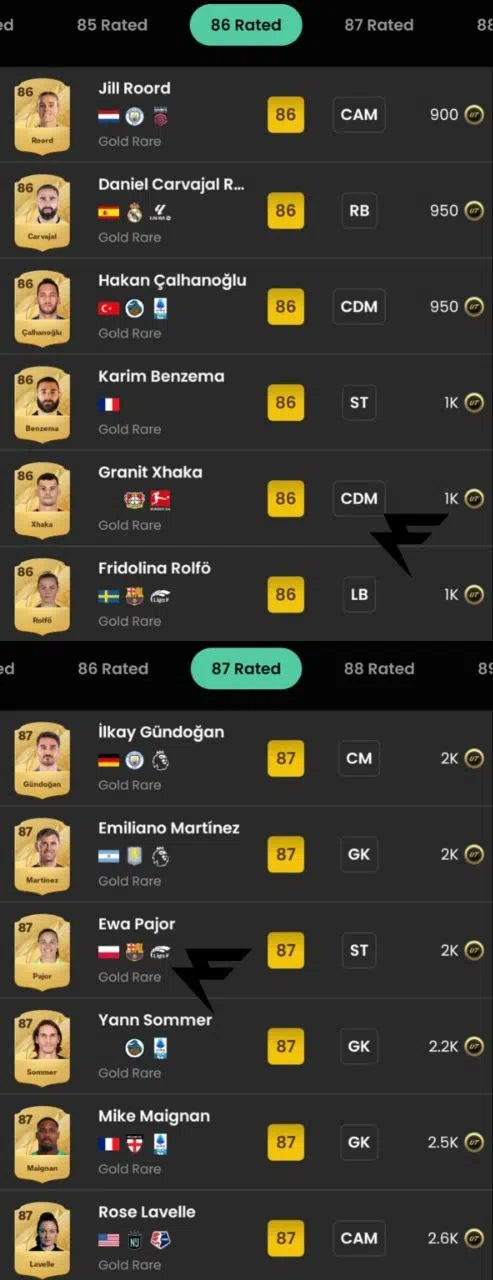Open İlkay Gündoğan's player card thumbnail
This screenshot has height=1280, width=493.
(42, 758)
